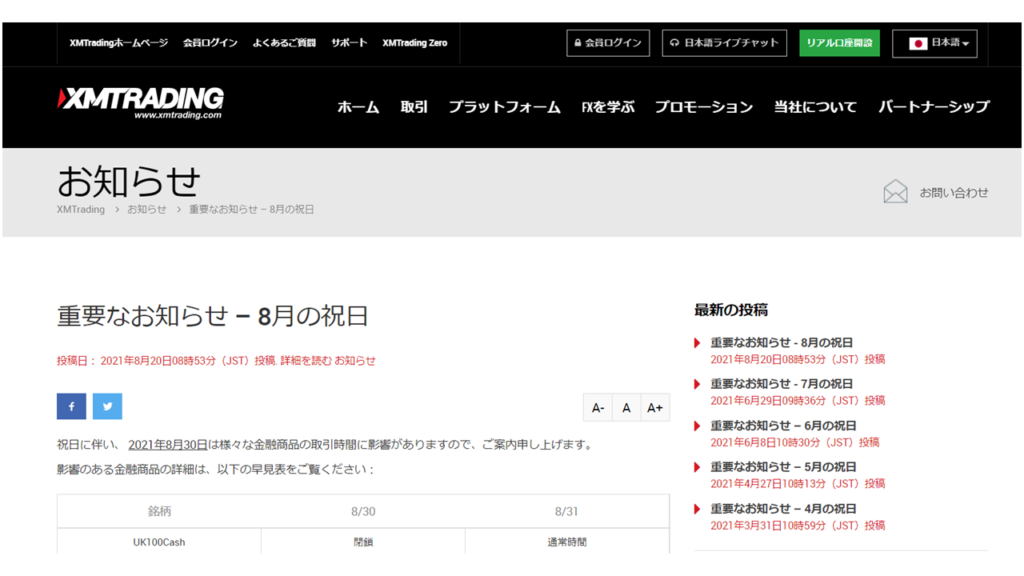Click the article title 重要なお知らせ – 8月の祝日
1024x576 pixels.
[x=212, y=316]
